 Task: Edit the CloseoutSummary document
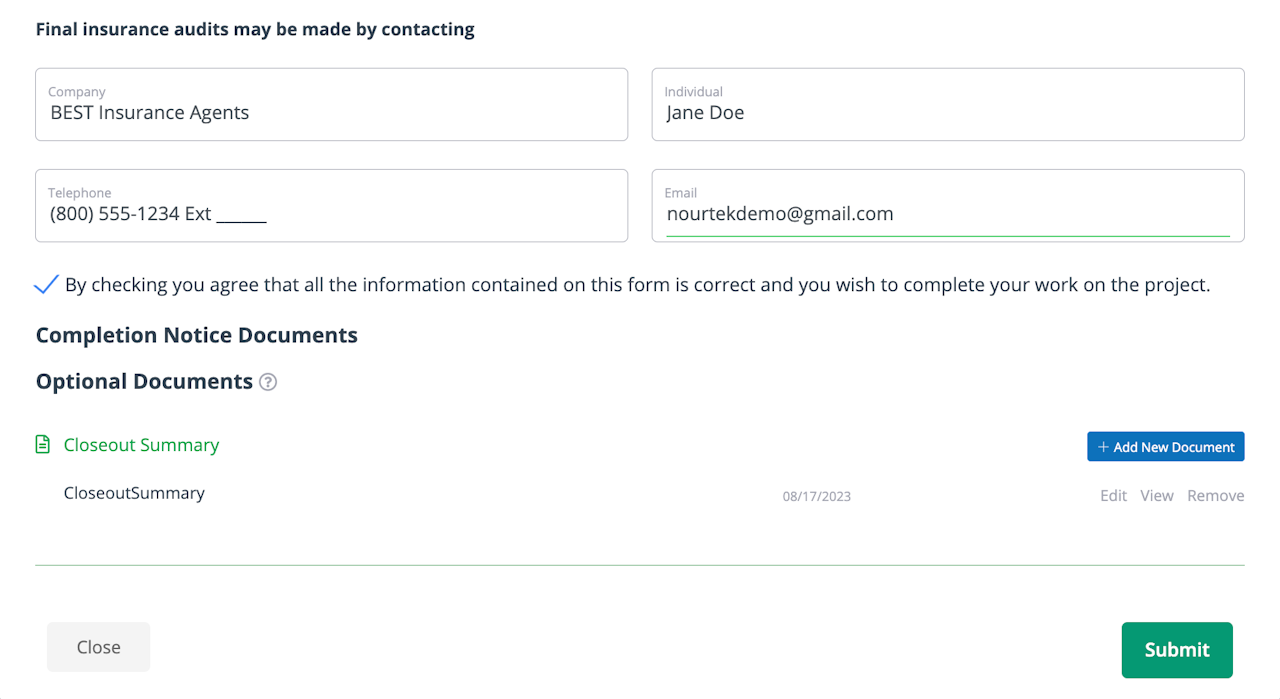(1113, 496)
